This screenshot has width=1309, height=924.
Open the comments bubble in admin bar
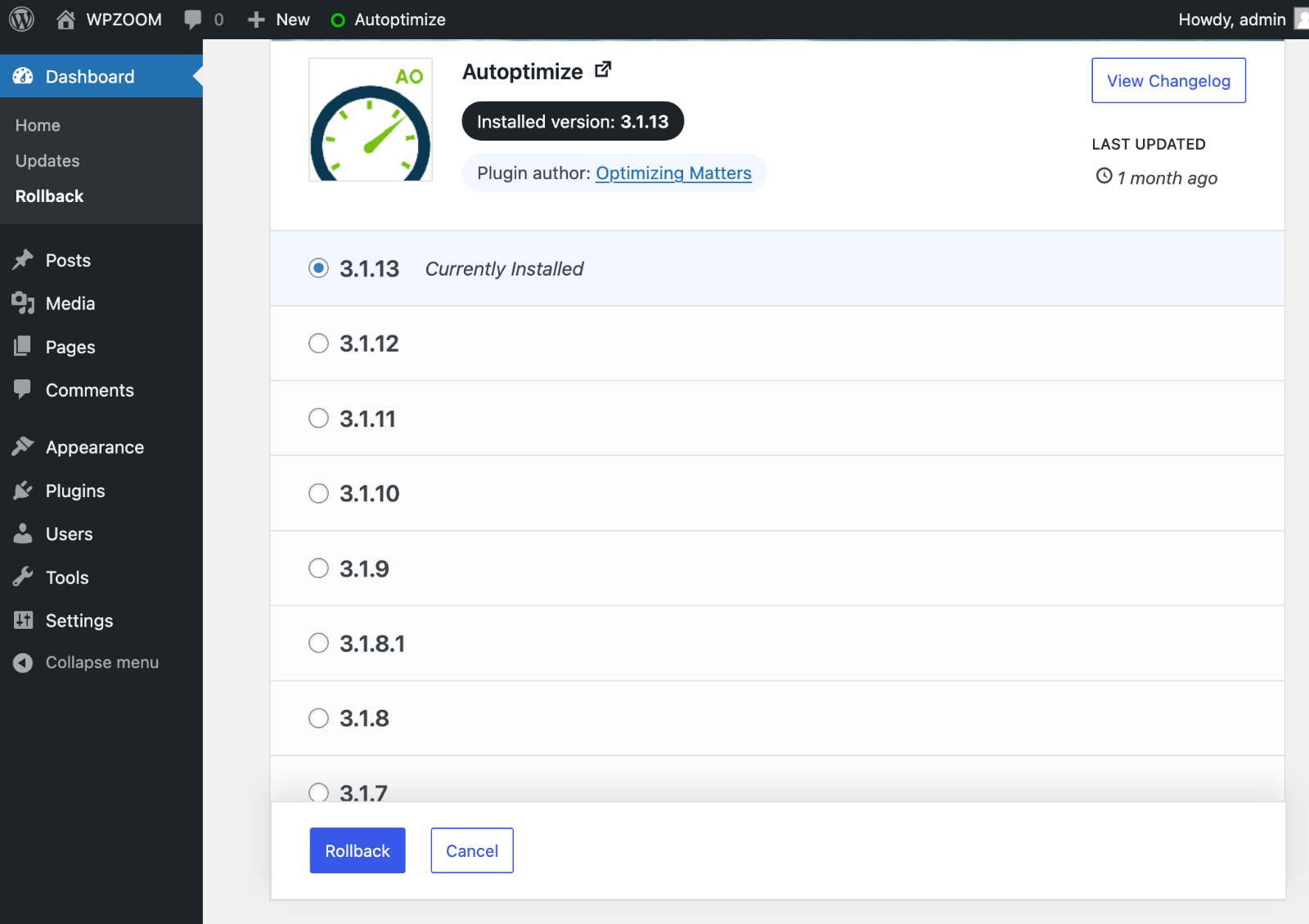tap(193, 20)
